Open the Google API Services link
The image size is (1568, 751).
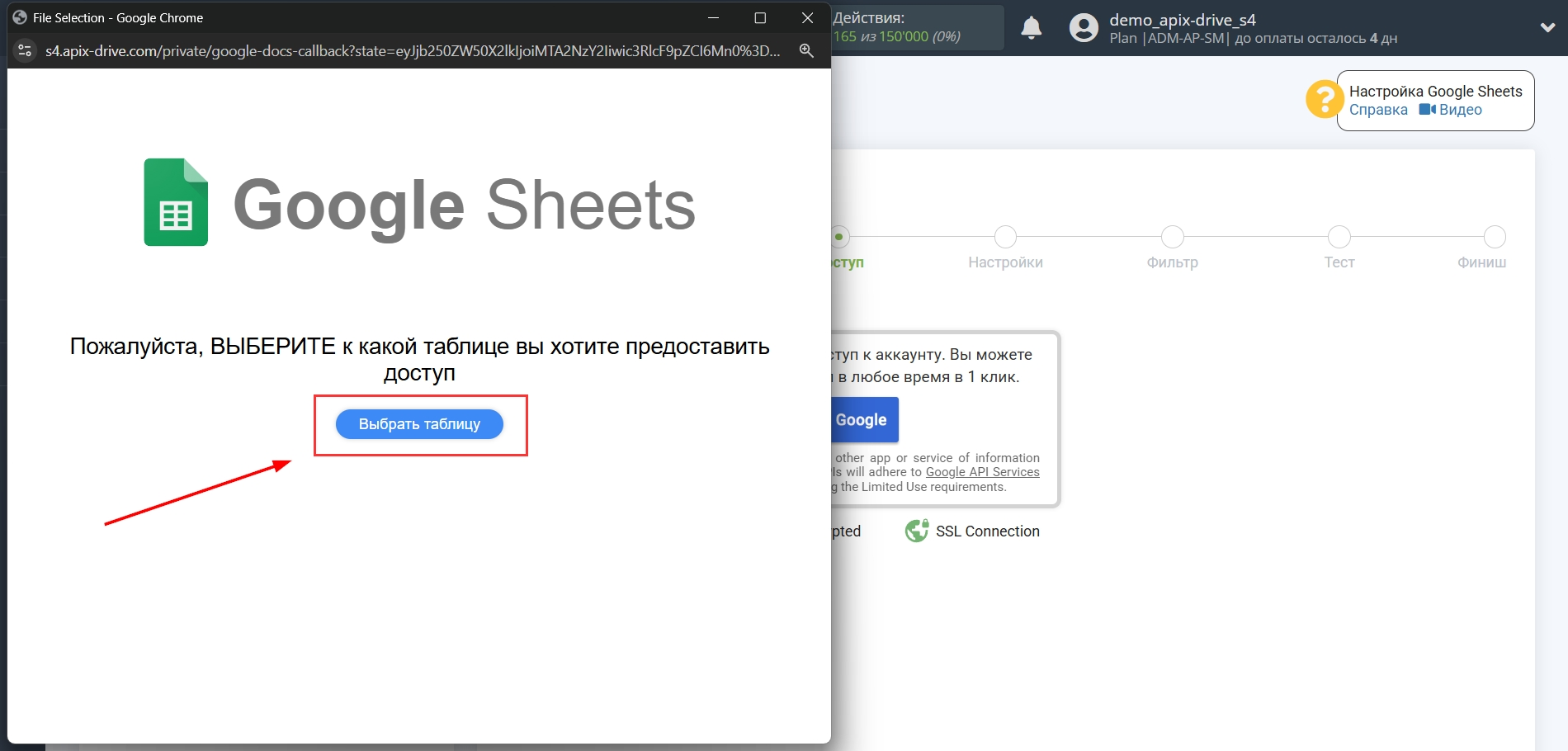(982, 472)
